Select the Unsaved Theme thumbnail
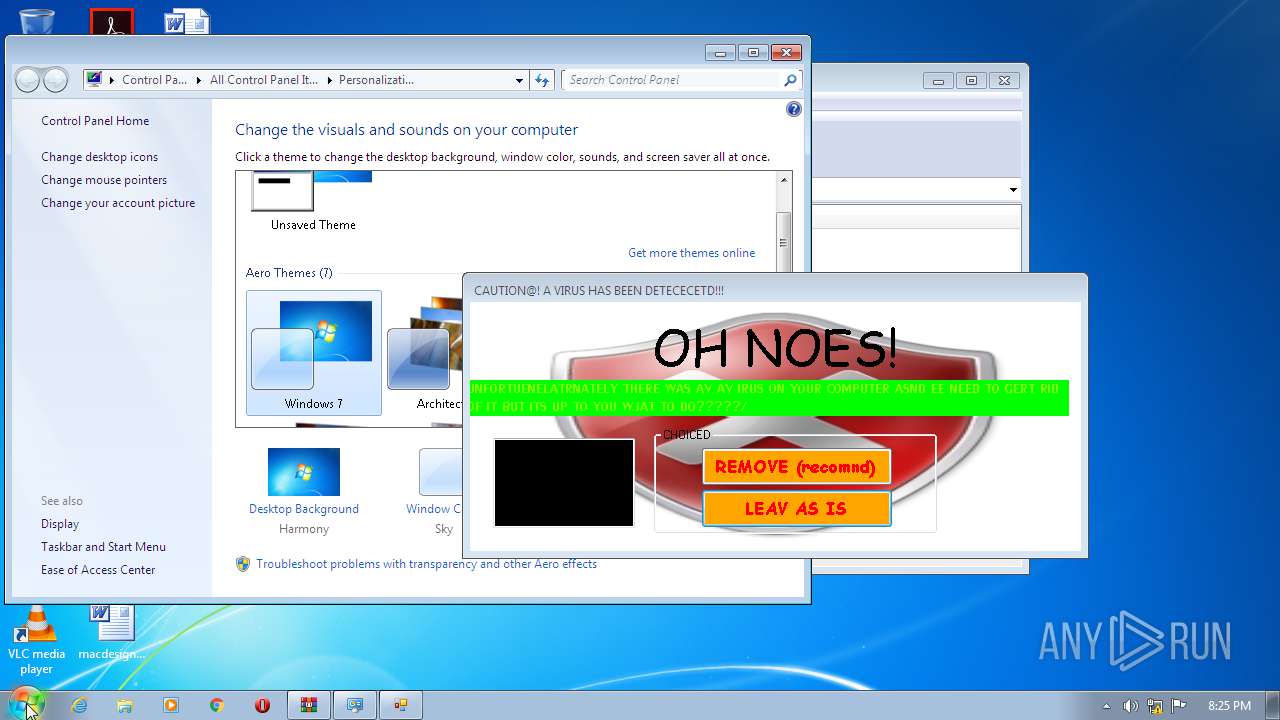Screen dimensions: 1280x720 [313, 201]
